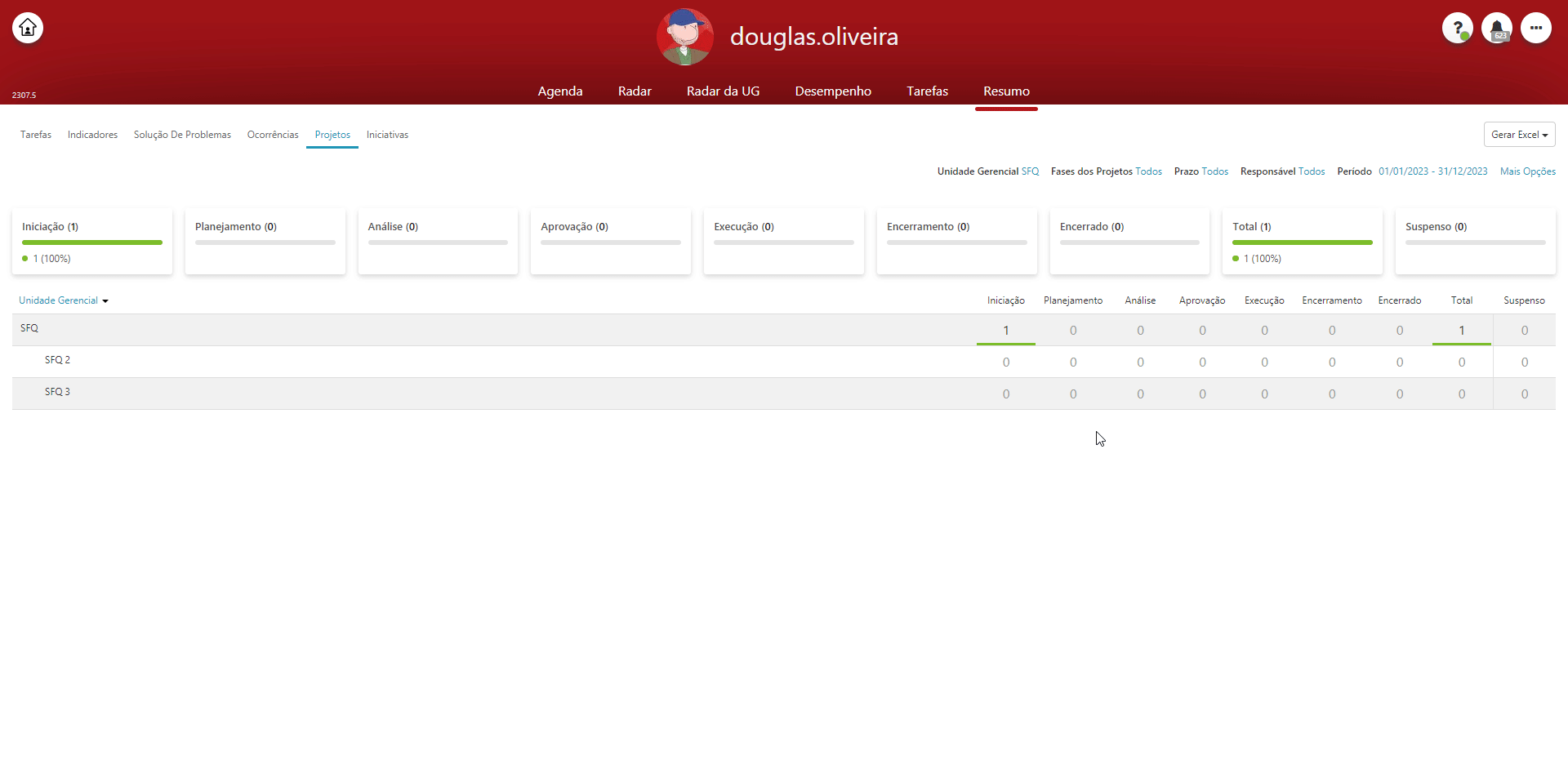Click the SFQ 2 row label

(57, 360)
